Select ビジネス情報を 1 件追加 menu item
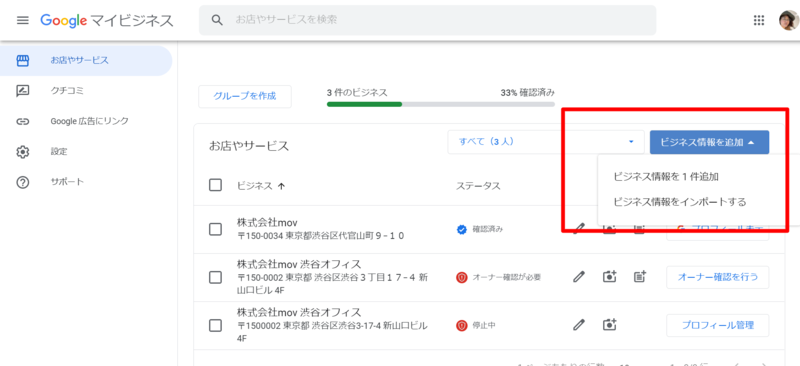Screen dimensions: 800x366 666,177
